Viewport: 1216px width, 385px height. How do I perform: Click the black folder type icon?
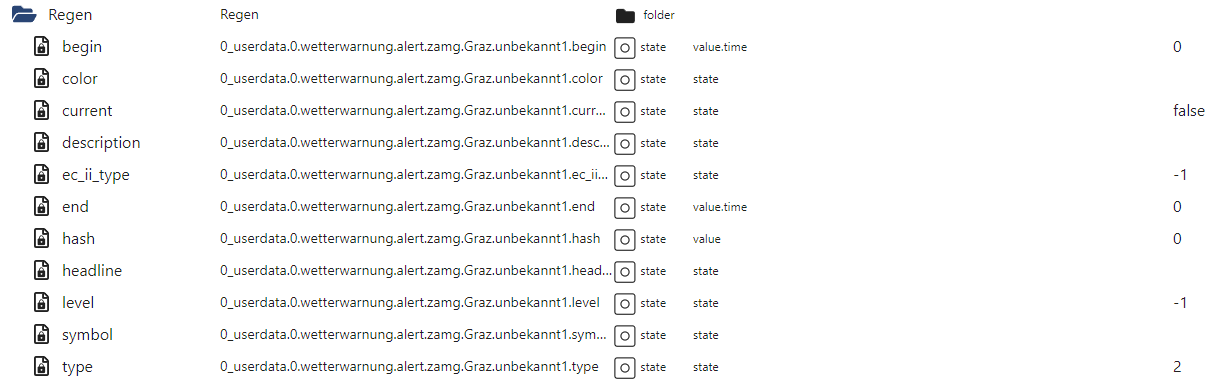pos(626,15)
